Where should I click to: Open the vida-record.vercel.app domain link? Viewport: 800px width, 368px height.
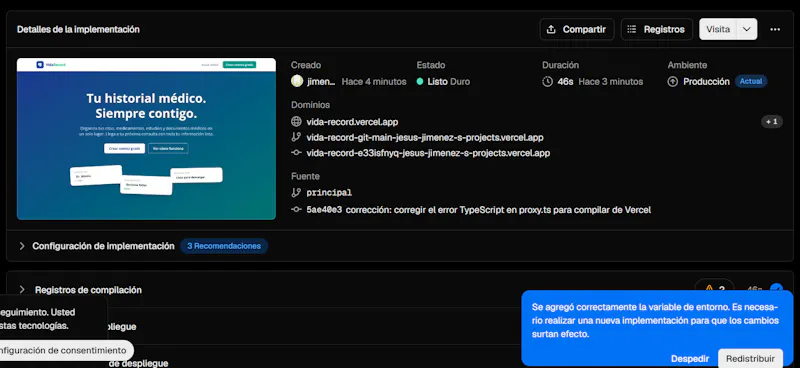[352, 122]
